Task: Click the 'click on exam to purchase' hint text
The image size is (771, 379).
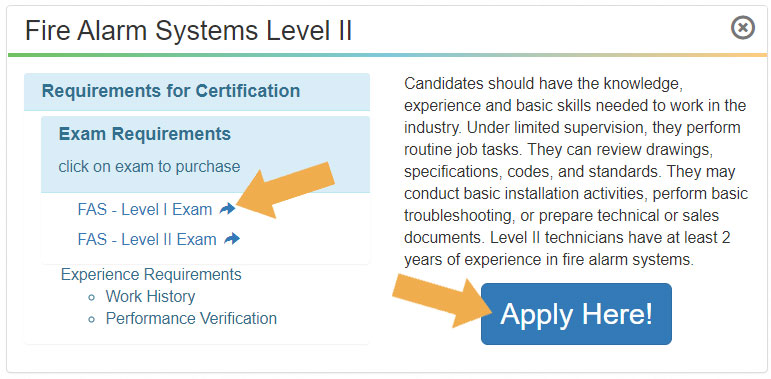Action: click(x=149, y=167)
